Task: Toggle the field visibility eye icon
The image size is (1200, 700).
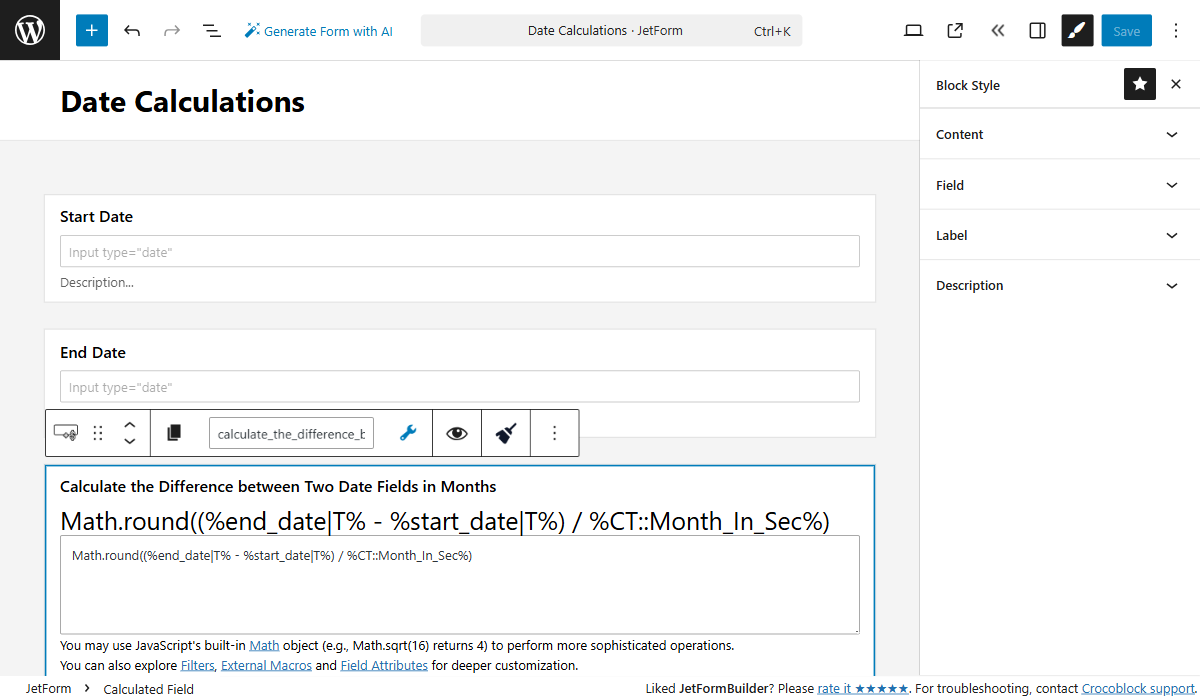Action: (457, 432)
